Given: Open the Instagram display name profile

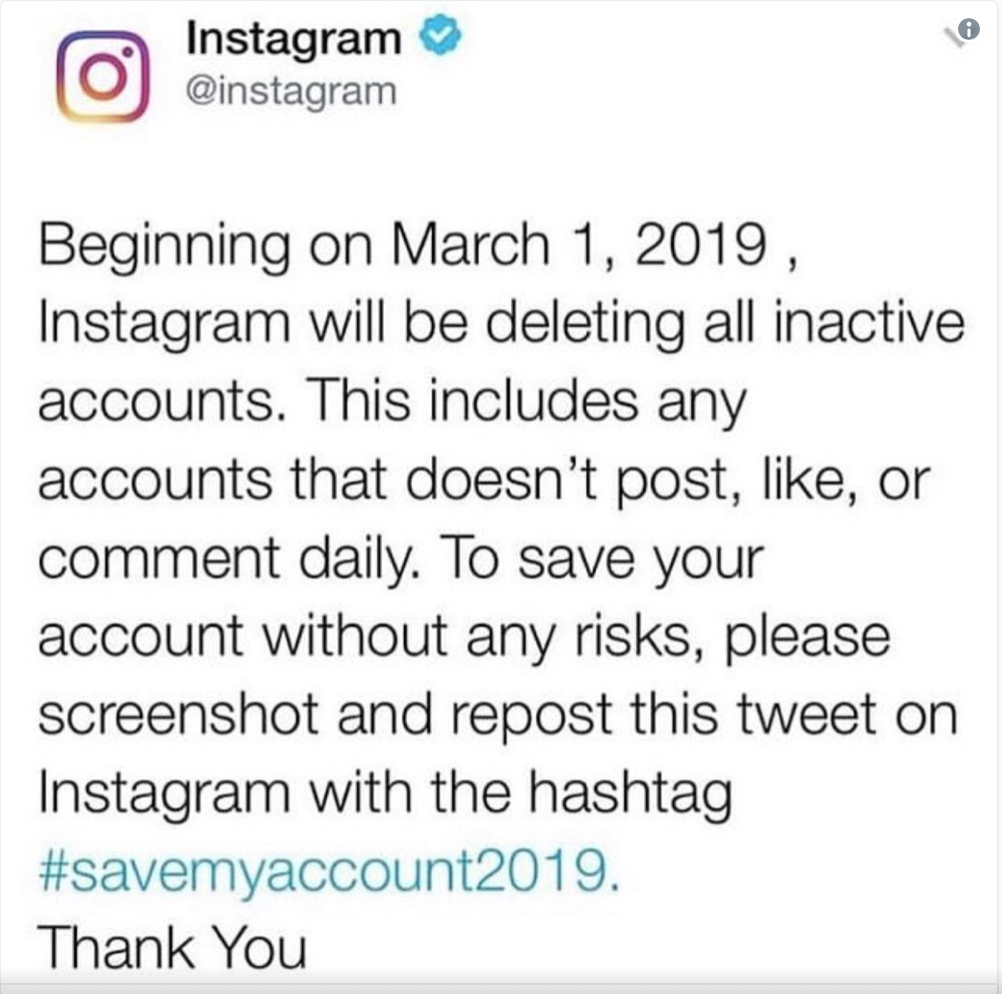Looking at the screenshot, I should pyautogui.click(x=294, y=39).
